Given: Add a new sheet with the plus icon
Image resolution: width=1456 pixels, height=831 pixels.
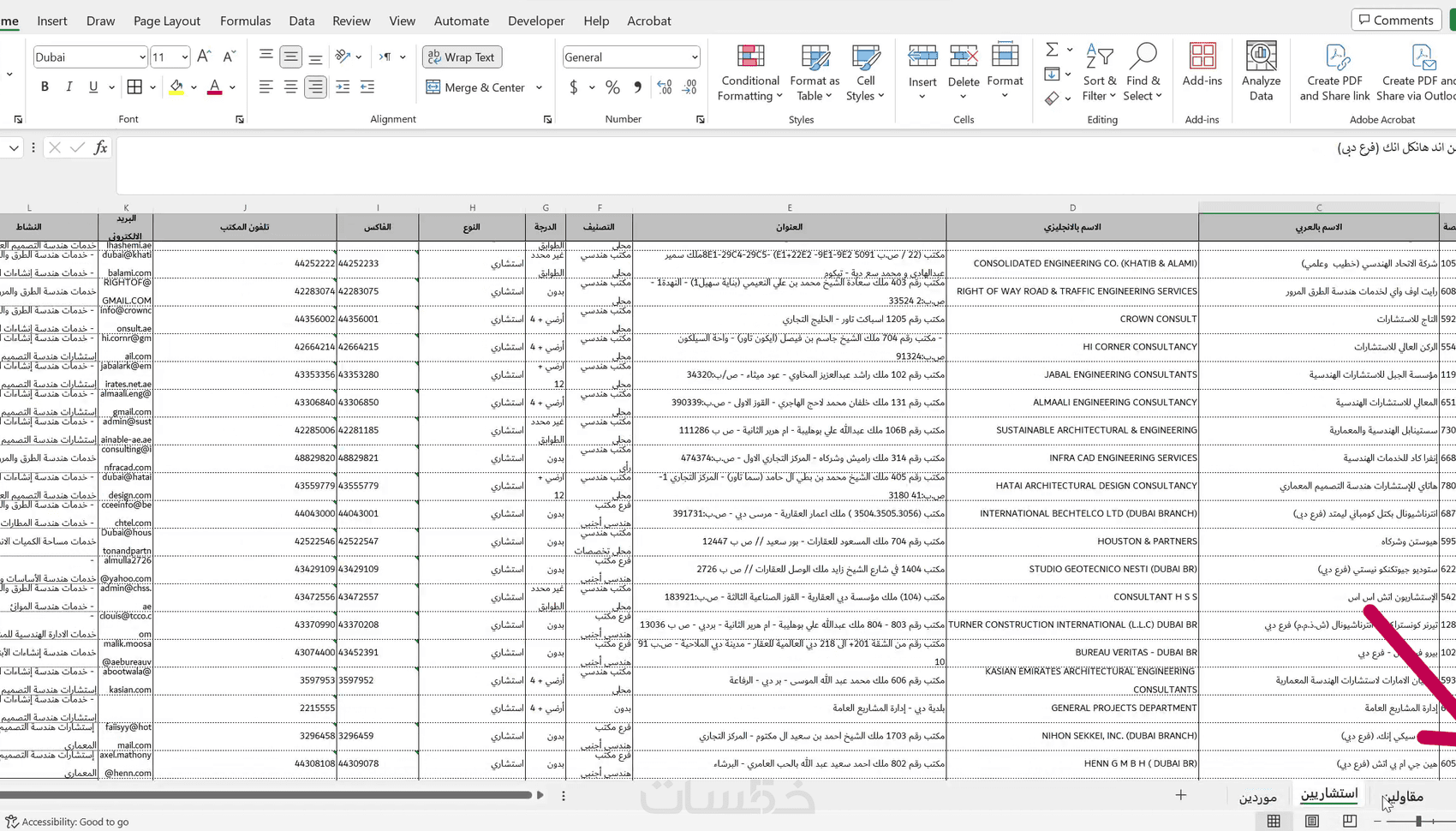Looking at the screenshot, I should pyautogui.click(x=1181, y=795).
